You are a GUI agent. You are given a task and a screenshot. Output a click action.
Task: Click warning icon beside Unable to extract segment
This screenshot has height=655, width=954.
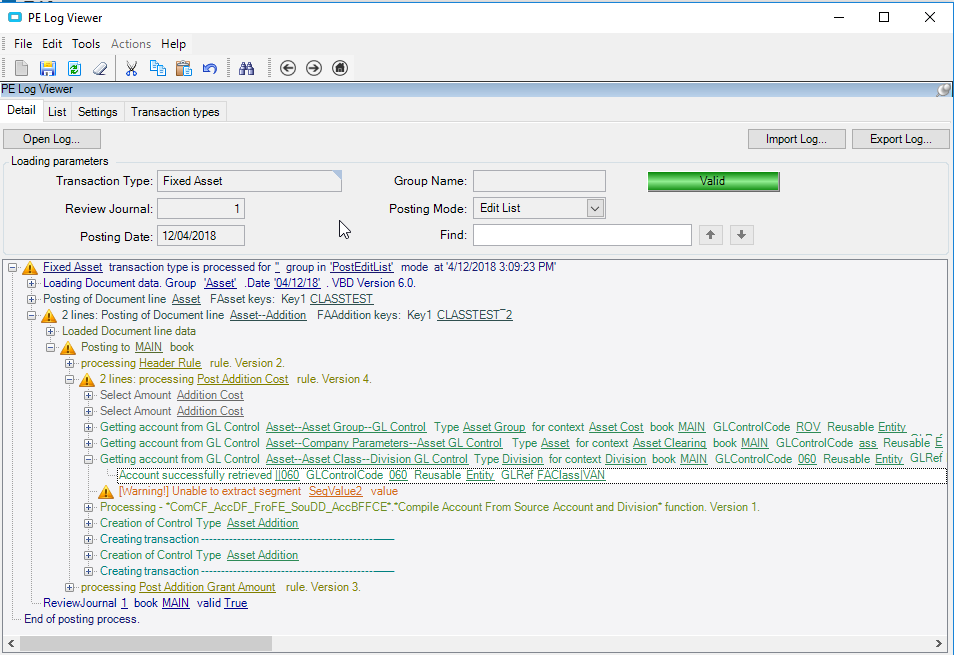[106, 492]
